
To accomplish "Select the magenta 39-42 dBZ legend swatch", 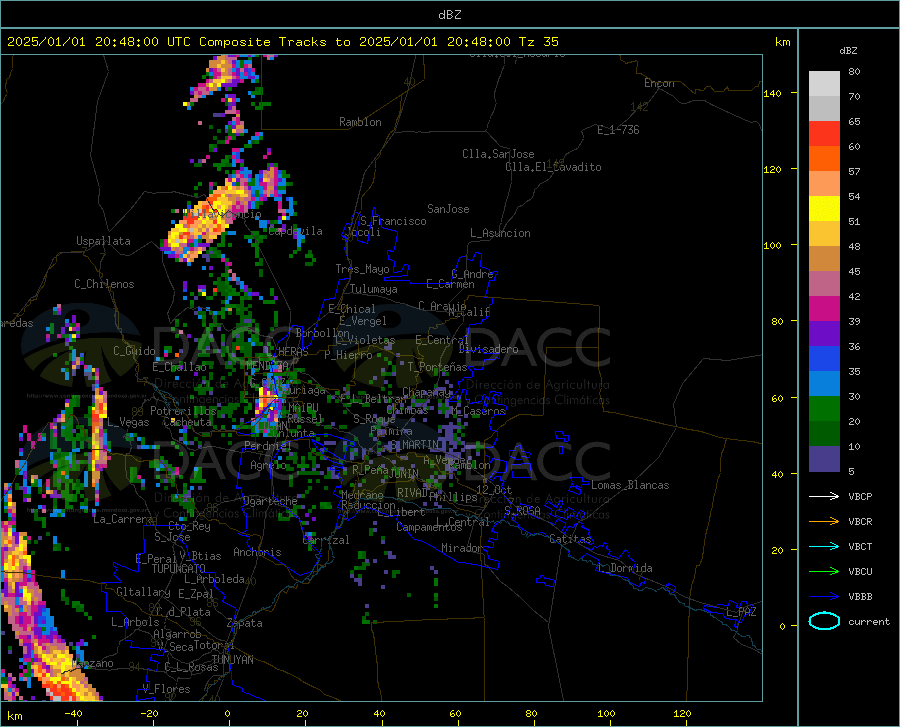I will (x=824, y=309).
